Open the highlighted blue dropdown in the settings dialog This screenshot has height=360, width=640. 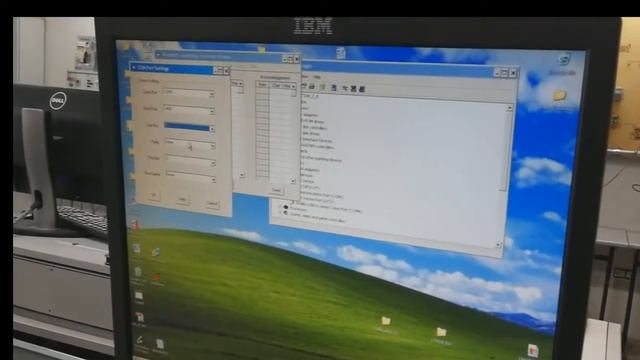(x=190, y=127)
